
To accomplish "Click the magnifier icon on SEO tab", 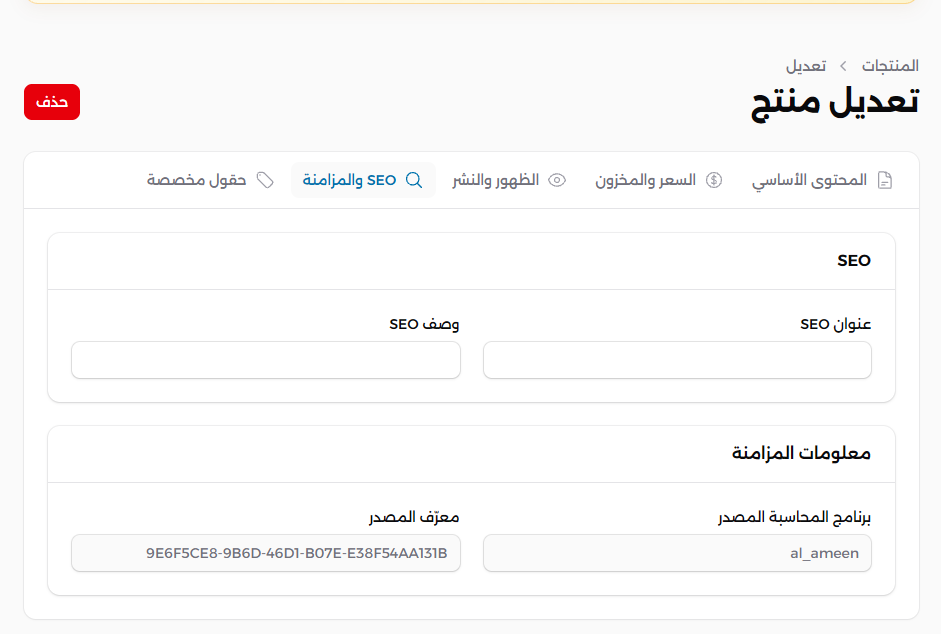I will tap(414, 180).
